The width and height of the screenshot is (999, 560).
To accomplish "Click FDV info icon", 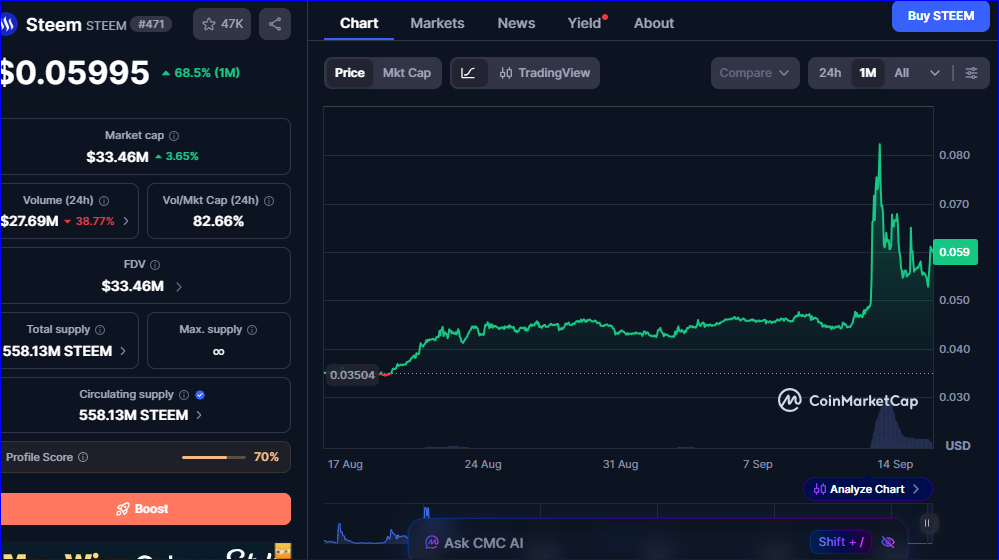I will pos(155,264).
